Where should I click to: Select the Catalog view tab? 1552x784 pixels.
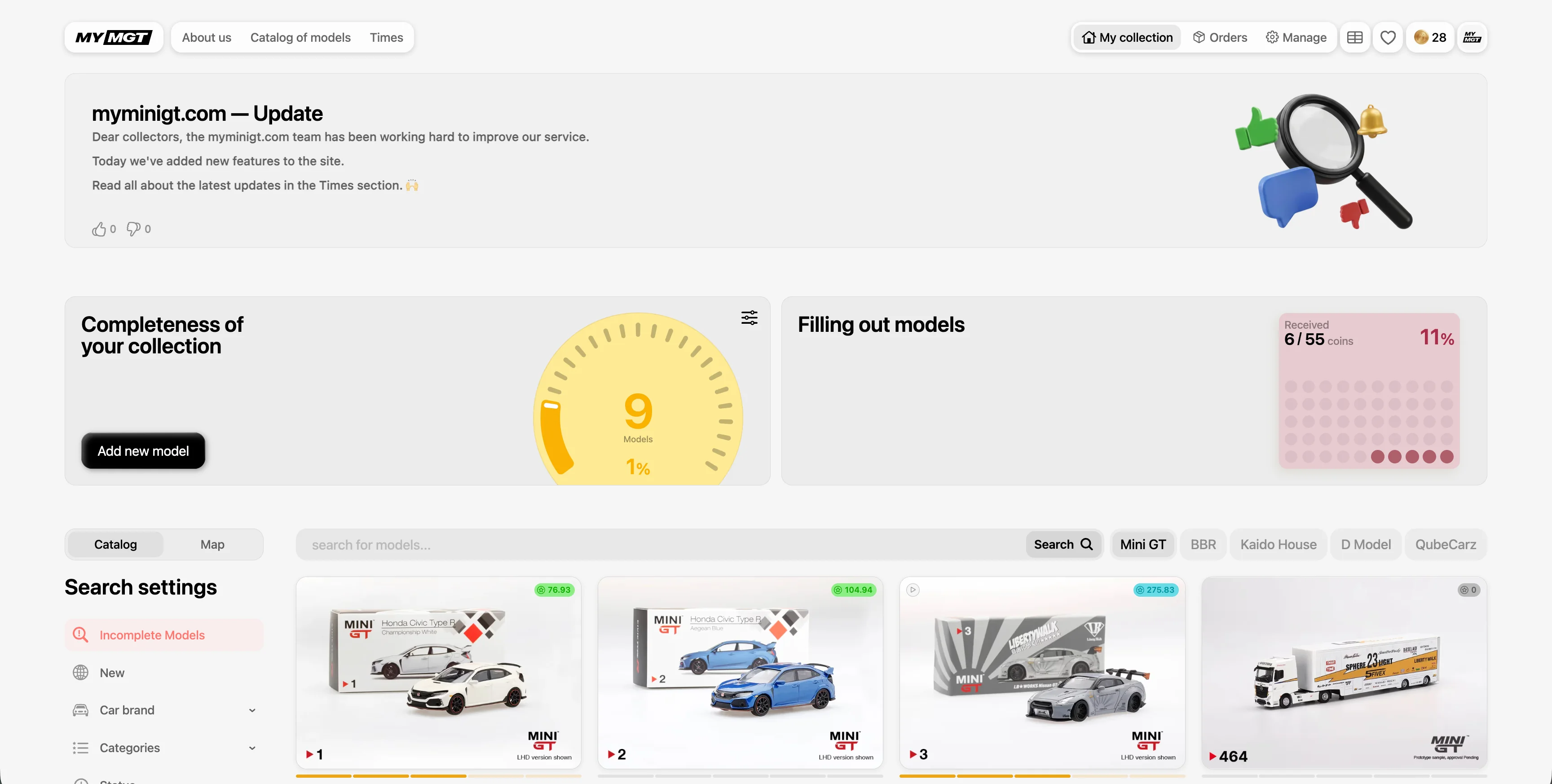pyautogui.click(x=115, y=544)
